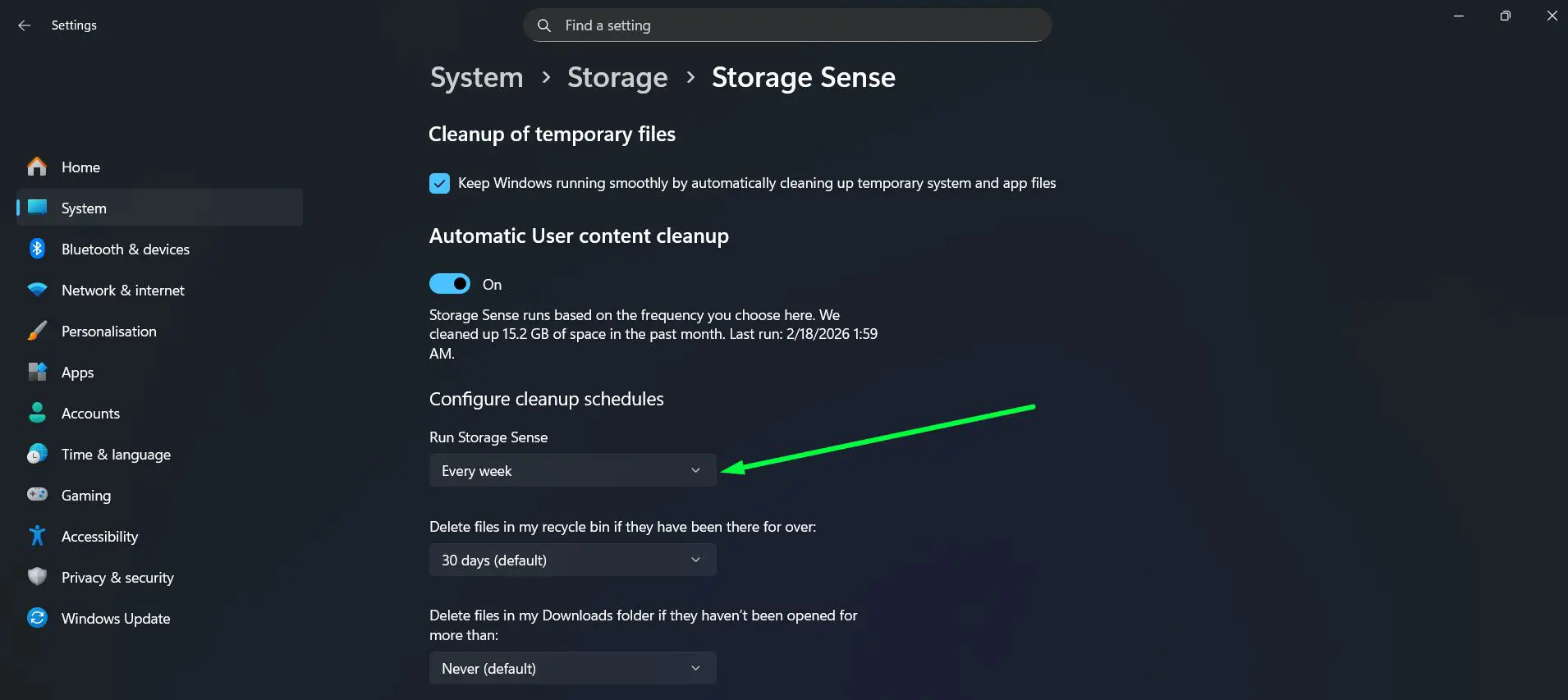Navigate to the Storage breadcrumb
Viewport: 1568px width, 700px height.
pyautogui.click(x=617, y=77)
